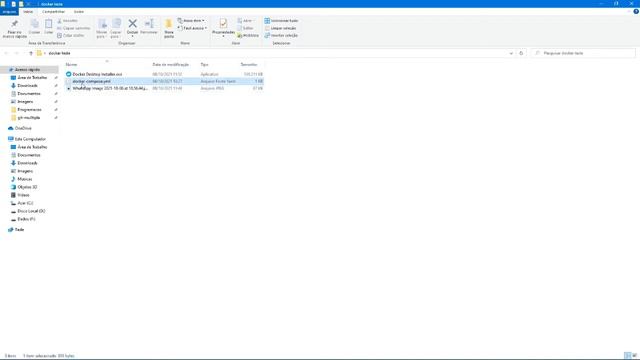
Task: Open the Excluir dropdown arrow
Action: click(132, 36)
